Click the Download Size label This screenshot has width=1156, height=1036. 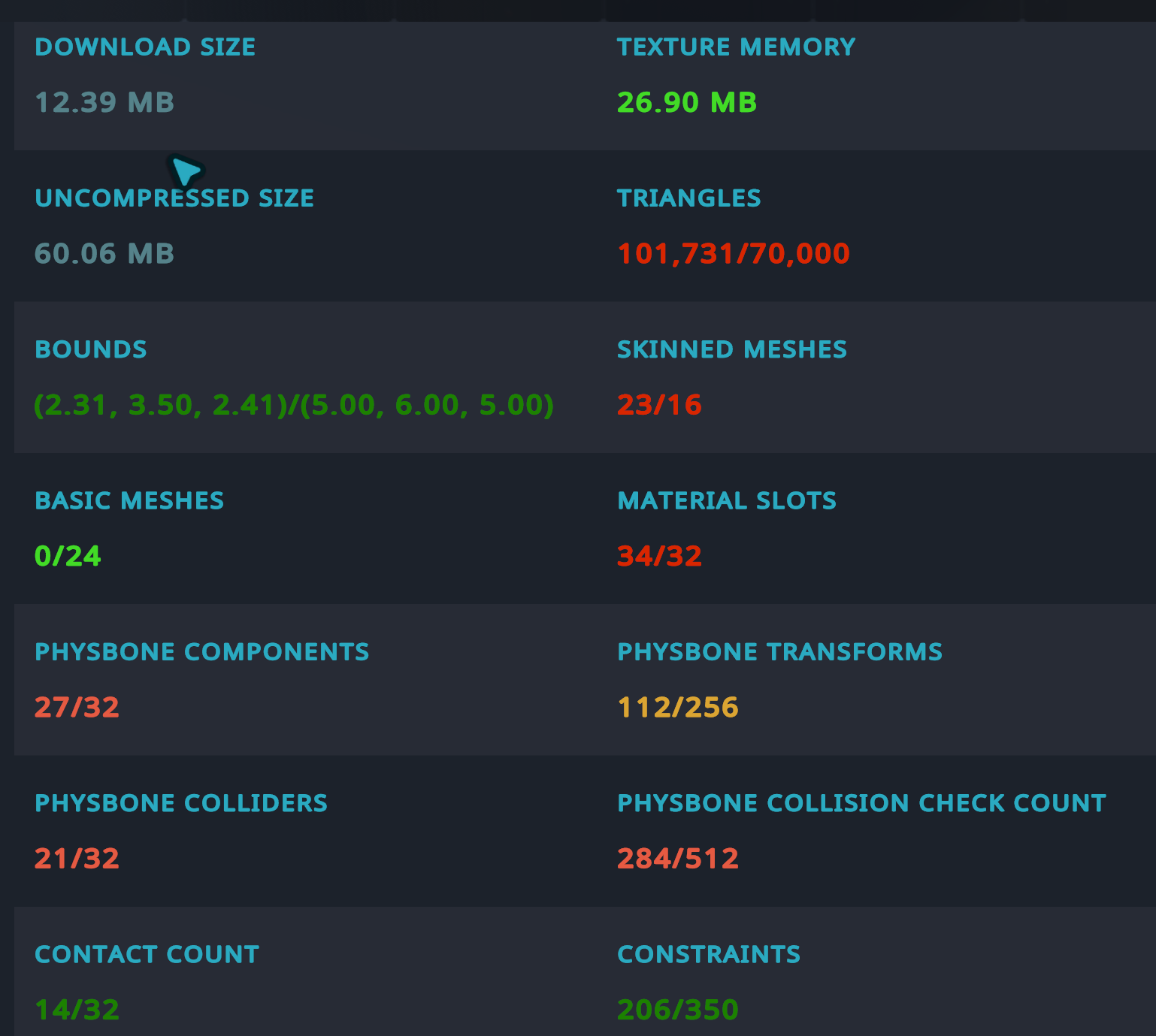pyautogui.click(x=145, y=47)
